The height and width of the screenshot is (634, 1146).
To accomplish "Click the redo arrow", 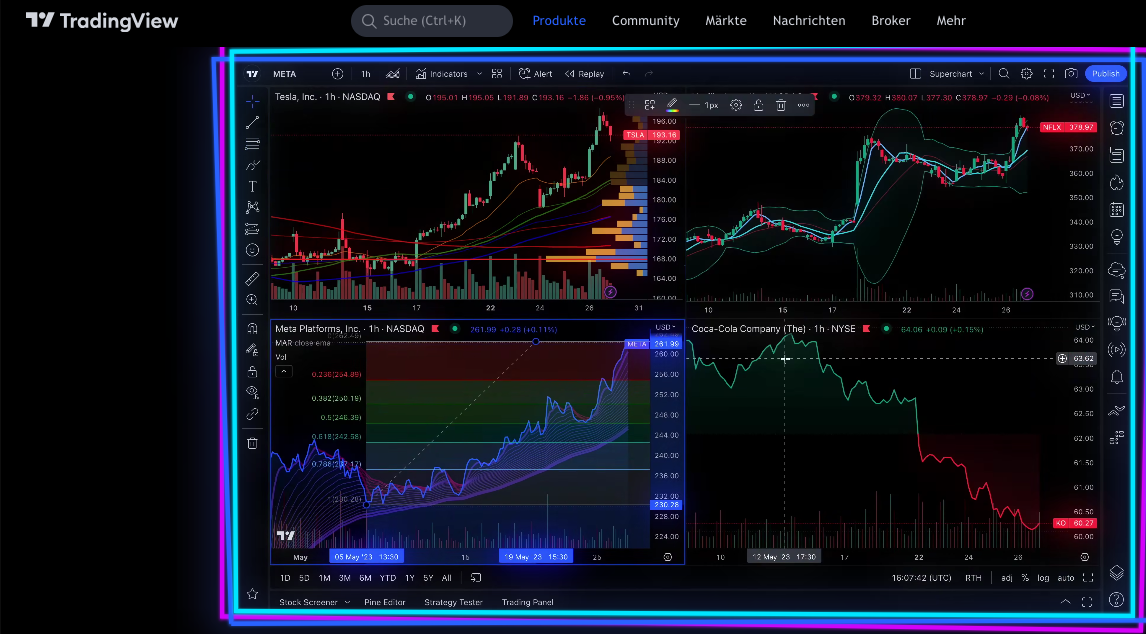I will pos(648,74).
